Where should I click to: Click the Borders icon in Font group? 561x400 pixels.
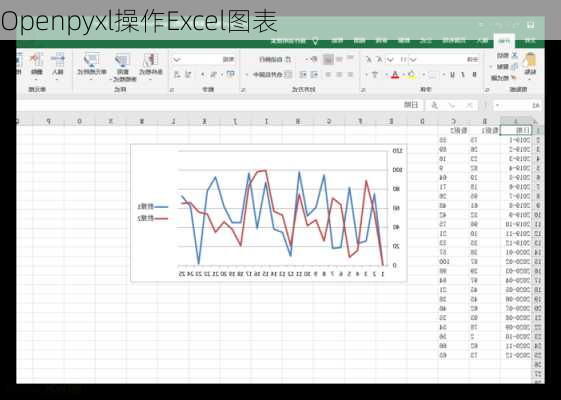pyautogui.click(x=432, y=74)
